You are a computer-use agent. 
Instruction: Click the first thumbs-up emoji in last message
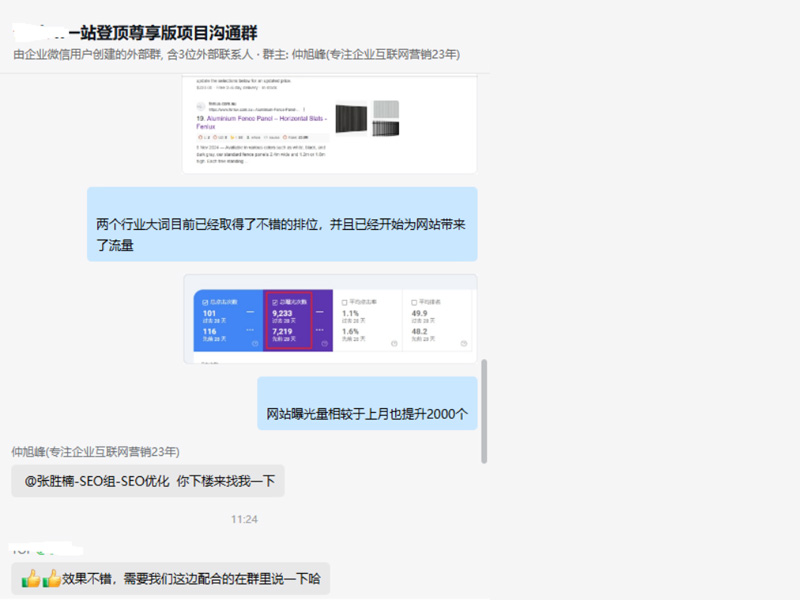[x=30, y=578]
